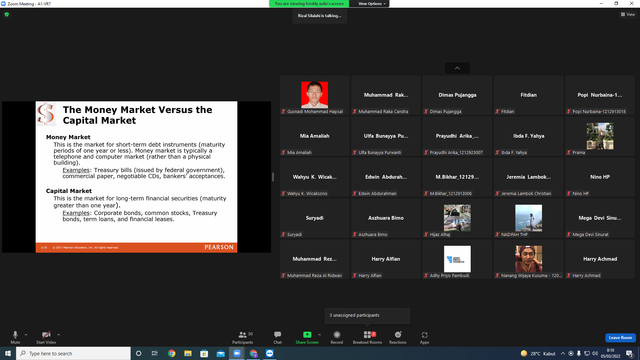This screenshot has width=640, height=360.
Task: Click the green encryption shield icon
Action: pos(7,14)
